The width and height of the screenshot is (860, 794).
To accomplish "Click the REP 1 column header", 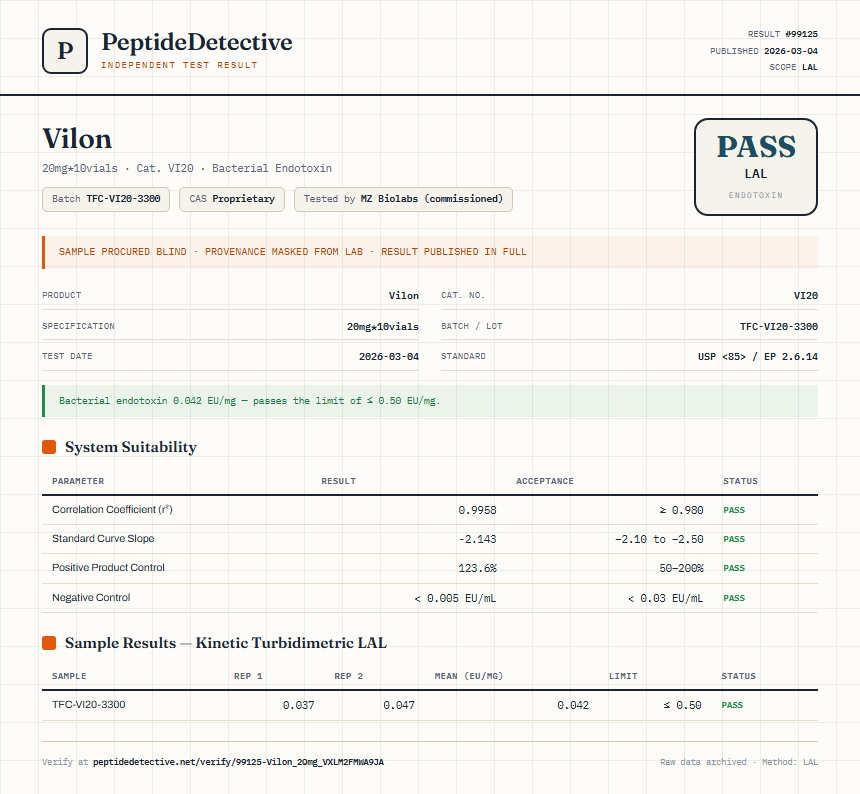I will 248,676.
